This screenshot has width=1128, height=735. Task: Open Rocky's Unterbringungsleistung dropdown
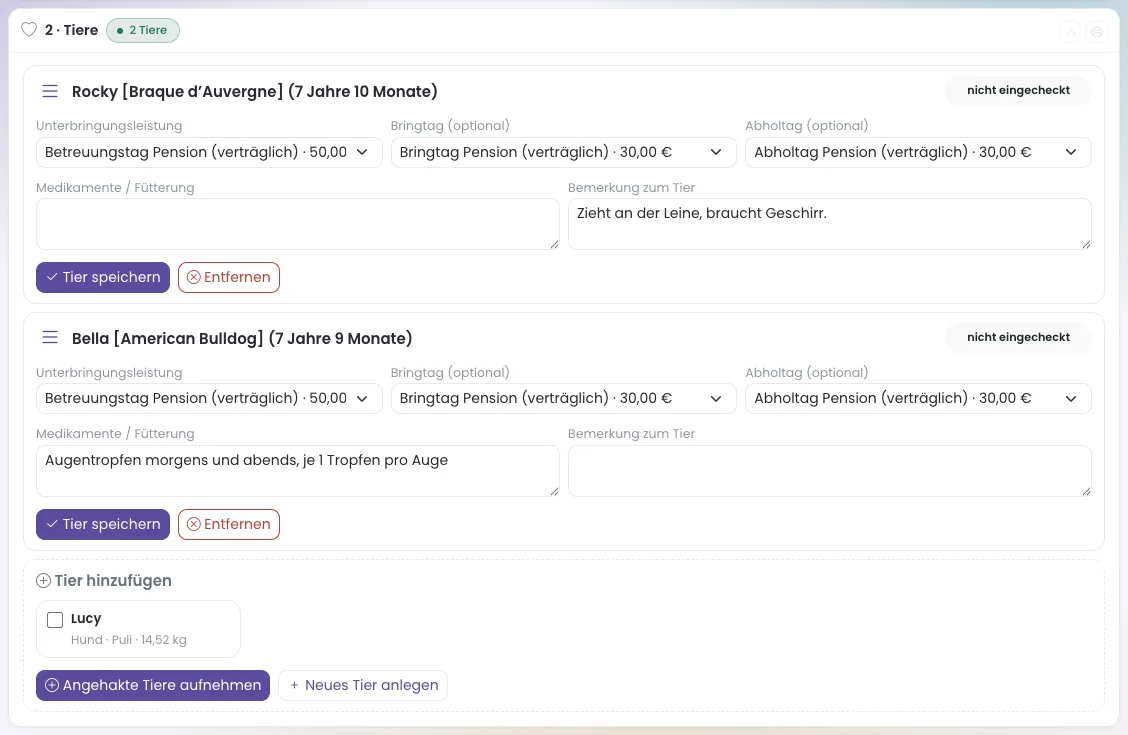coord(209,152)
